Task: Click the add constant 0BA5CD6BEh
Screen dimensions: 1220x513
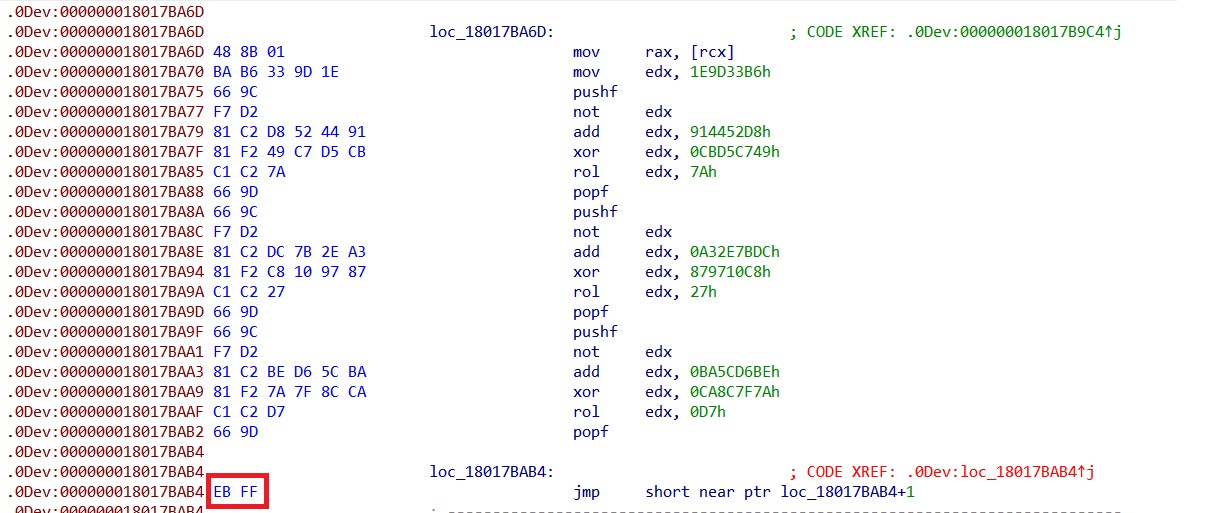Action: coord(735,372)
